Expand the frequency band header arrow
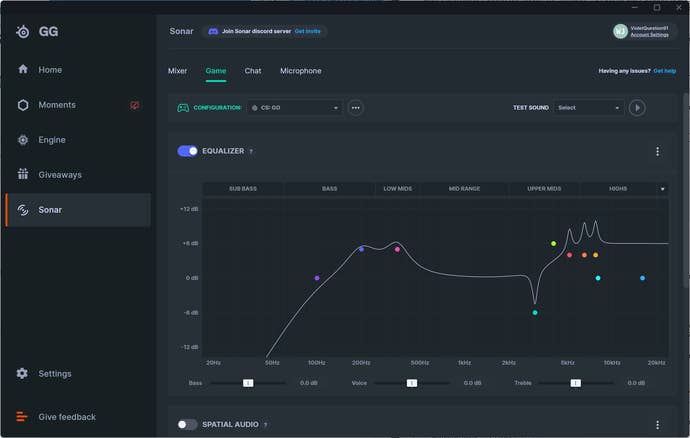The image size is (690, 438). click(662, 188)
